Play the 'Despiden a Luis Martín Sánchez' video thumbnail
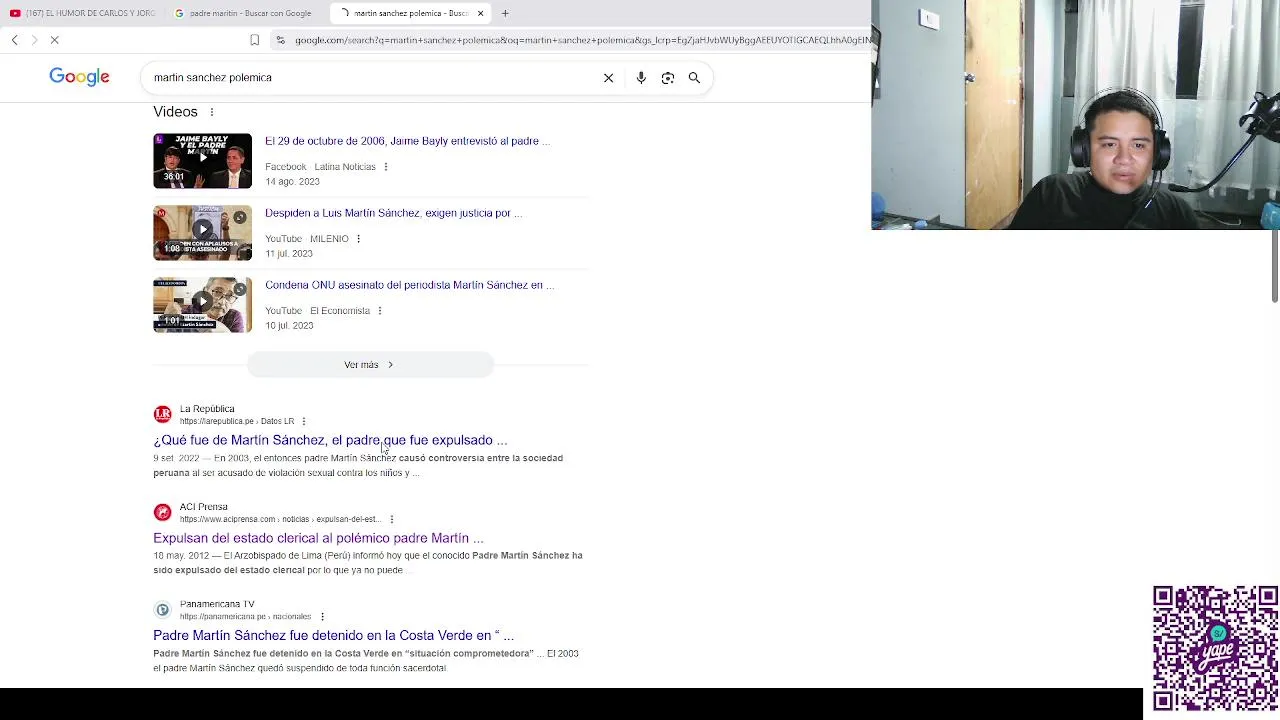Viewport: 1280px width, 720px height. [x=202, y=233]
